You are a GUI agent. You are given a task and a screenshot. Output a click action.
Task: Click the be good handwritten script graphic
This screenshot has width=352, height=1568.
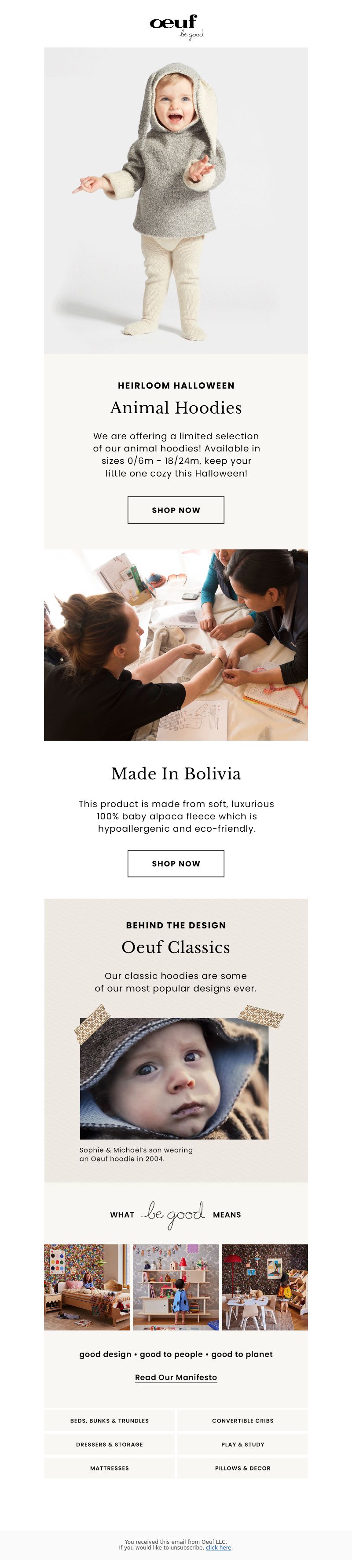coord(173,1214)
